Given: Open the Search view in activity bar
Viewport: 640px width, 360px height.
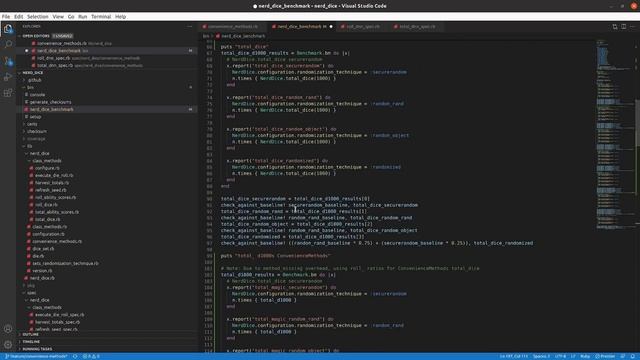Looking at the screenshot, I should pyautogui.click(x=8, y=44).
